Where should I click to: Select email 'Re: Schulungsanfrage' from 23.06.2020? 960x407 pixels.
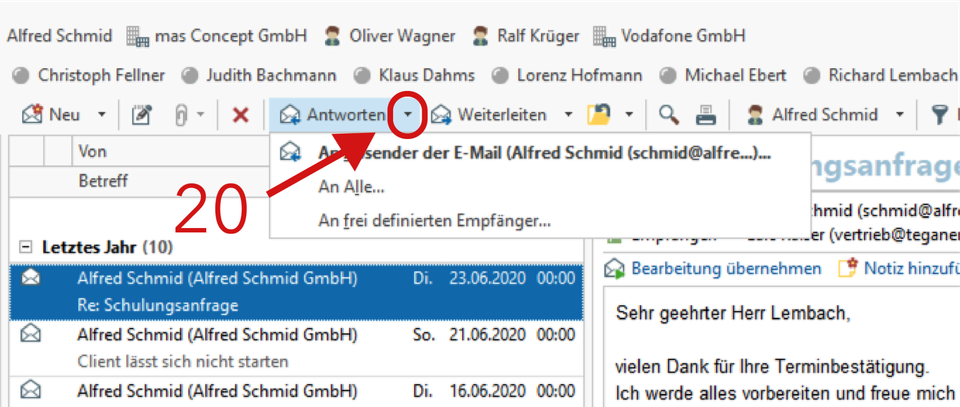(x=296, y=292)
